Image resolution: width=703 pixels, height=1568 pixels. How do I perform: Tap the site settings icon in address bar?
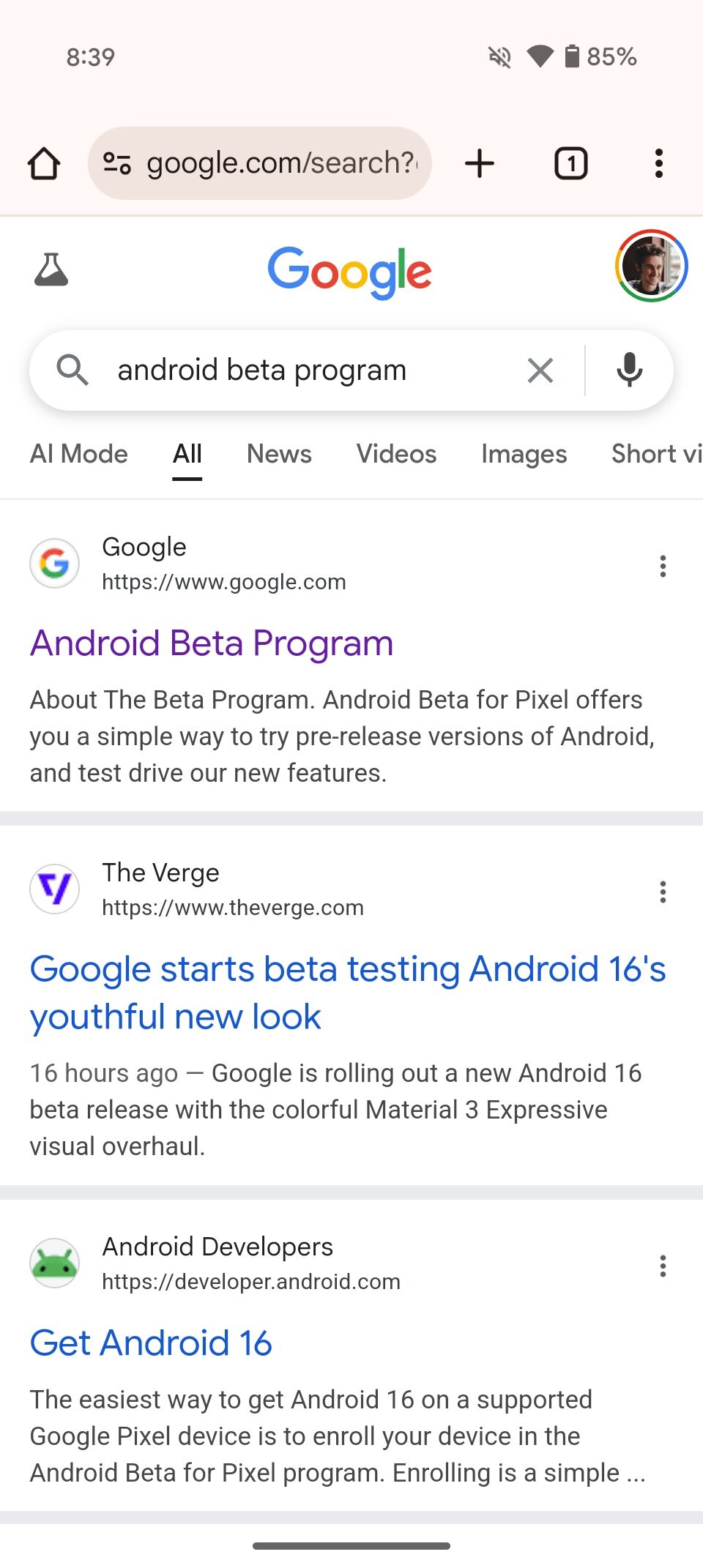(117, 163)
